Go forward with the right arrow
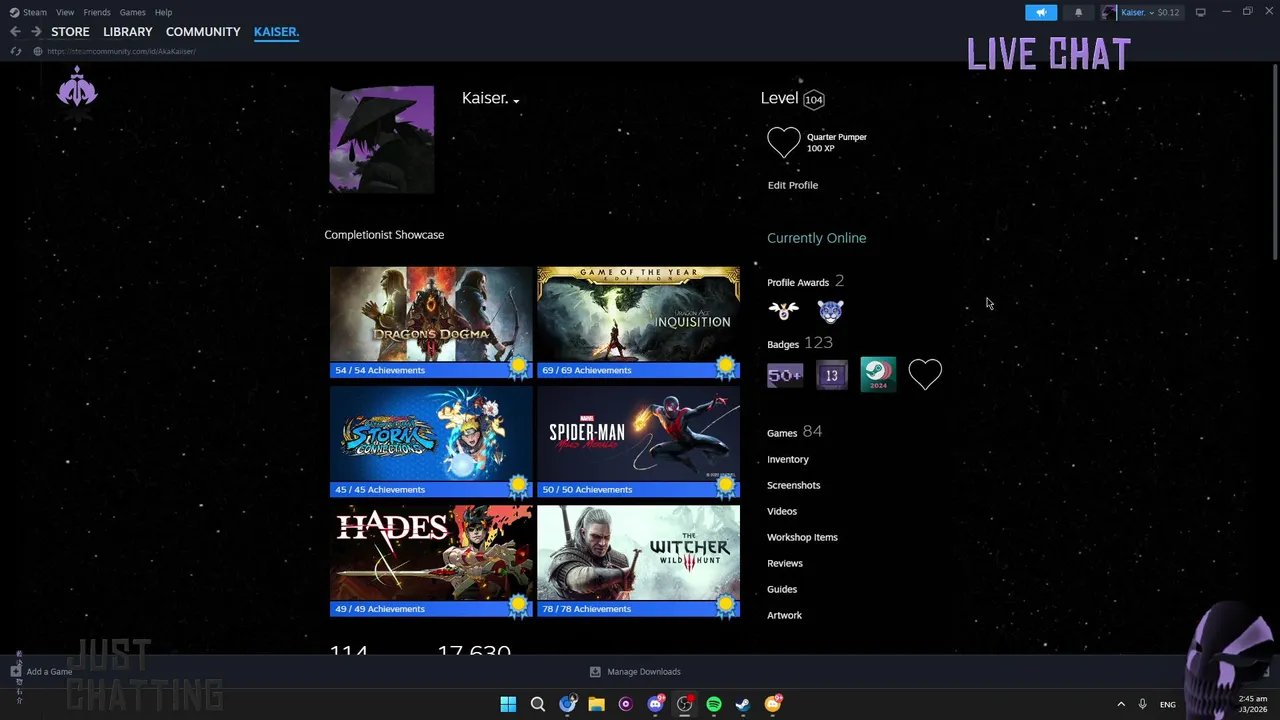 pyautogui.click(x=36, y=32)
